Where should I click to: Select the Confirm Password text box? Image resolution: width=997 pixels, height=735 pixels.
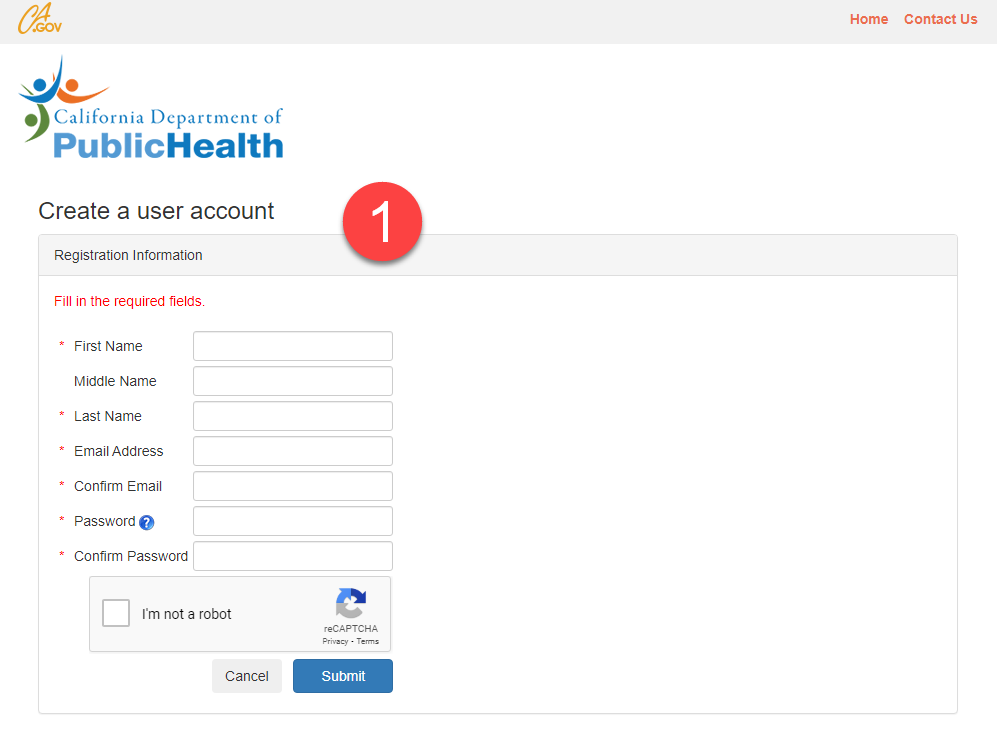pos(292,556)
